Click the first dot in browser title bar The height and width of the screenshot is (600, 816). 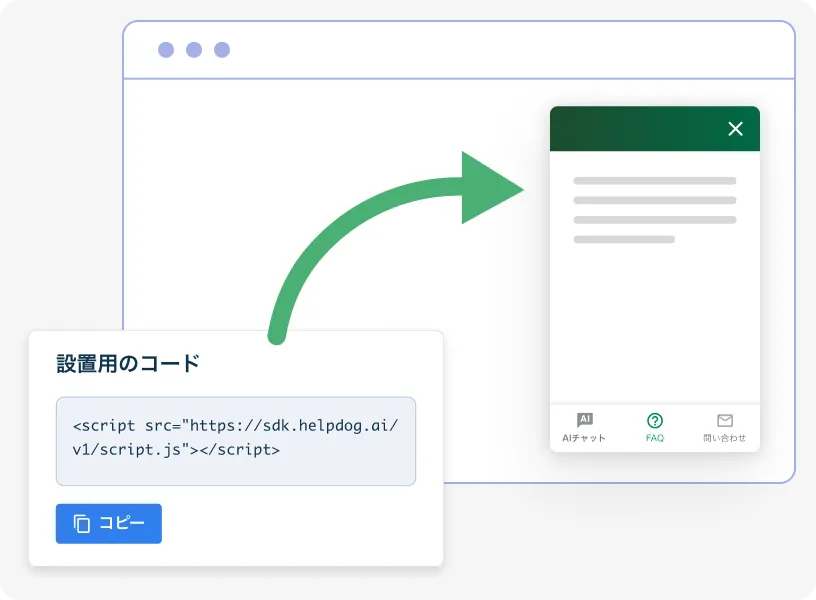[x=166, y=50]
